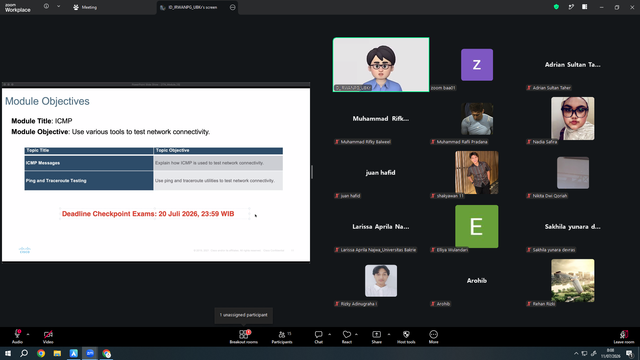
Task: Open Host tools shield icon
Action: (406, 336)
